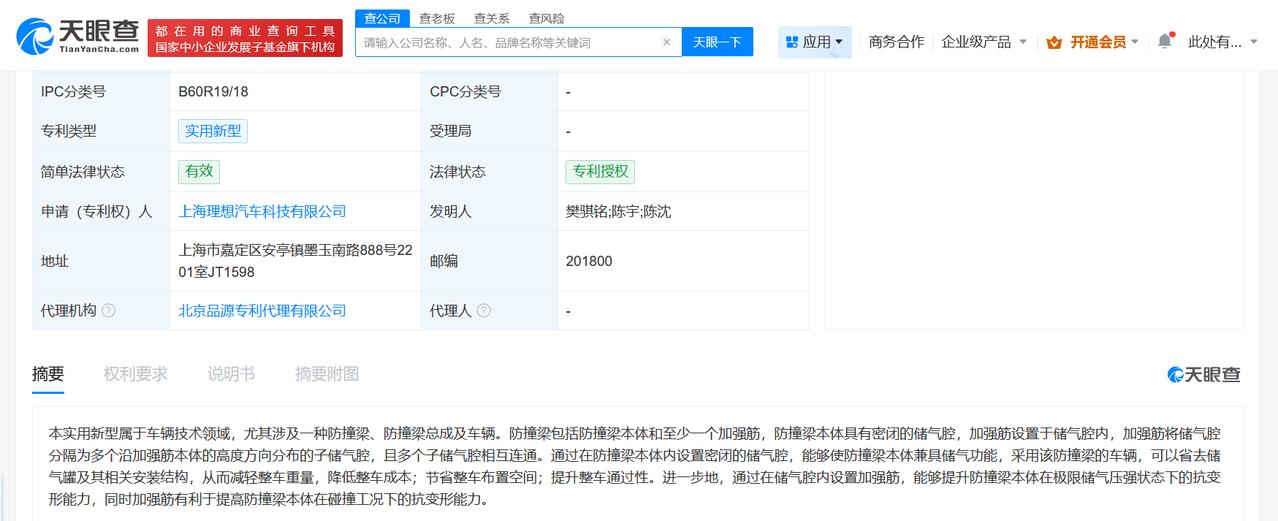Click the 专利授权 legal status tag
This screenshot has width=1278, height=521.
point(600,171)
